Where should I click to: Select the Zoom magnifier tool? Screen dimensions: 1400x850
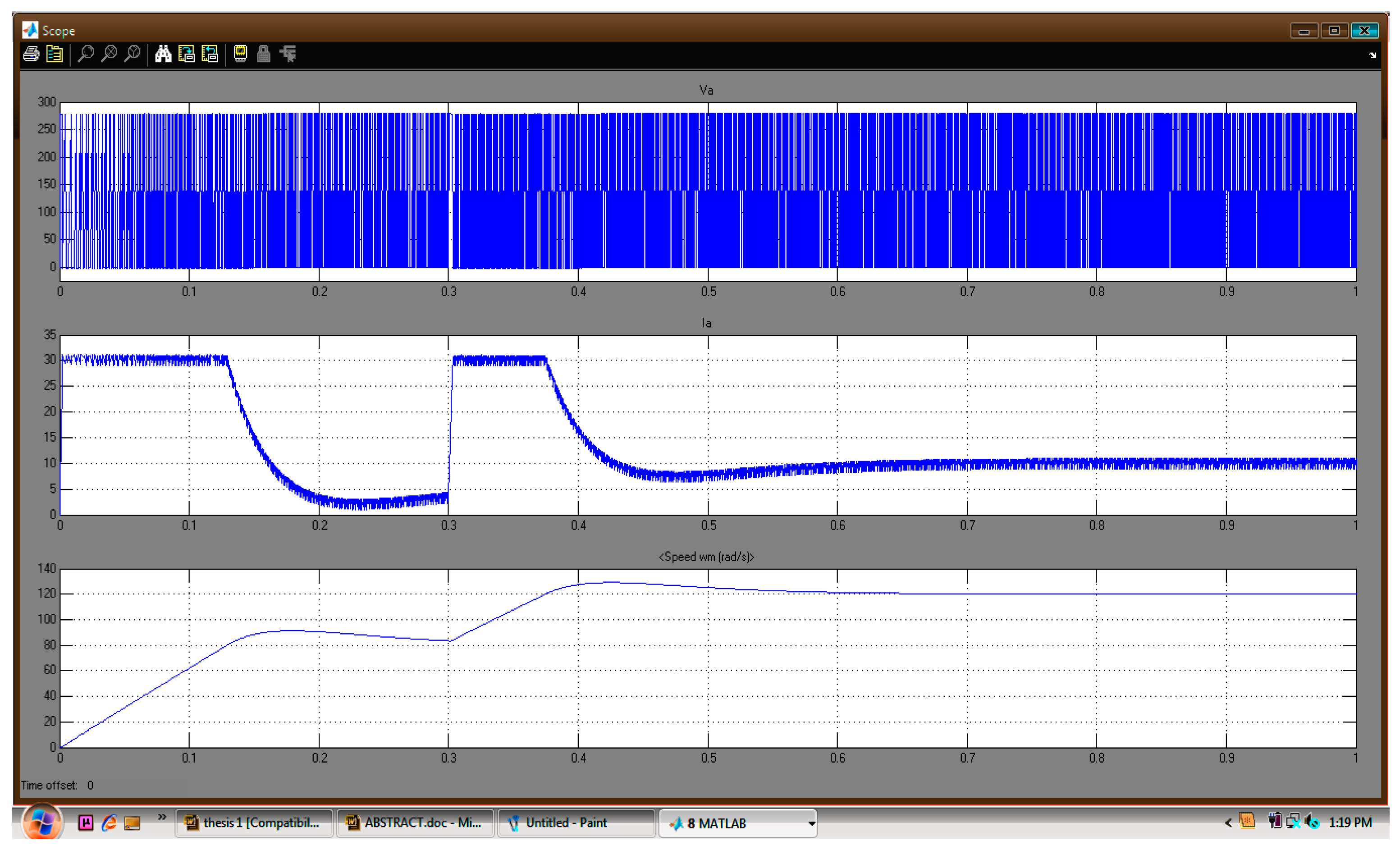[x=86, y=55]
